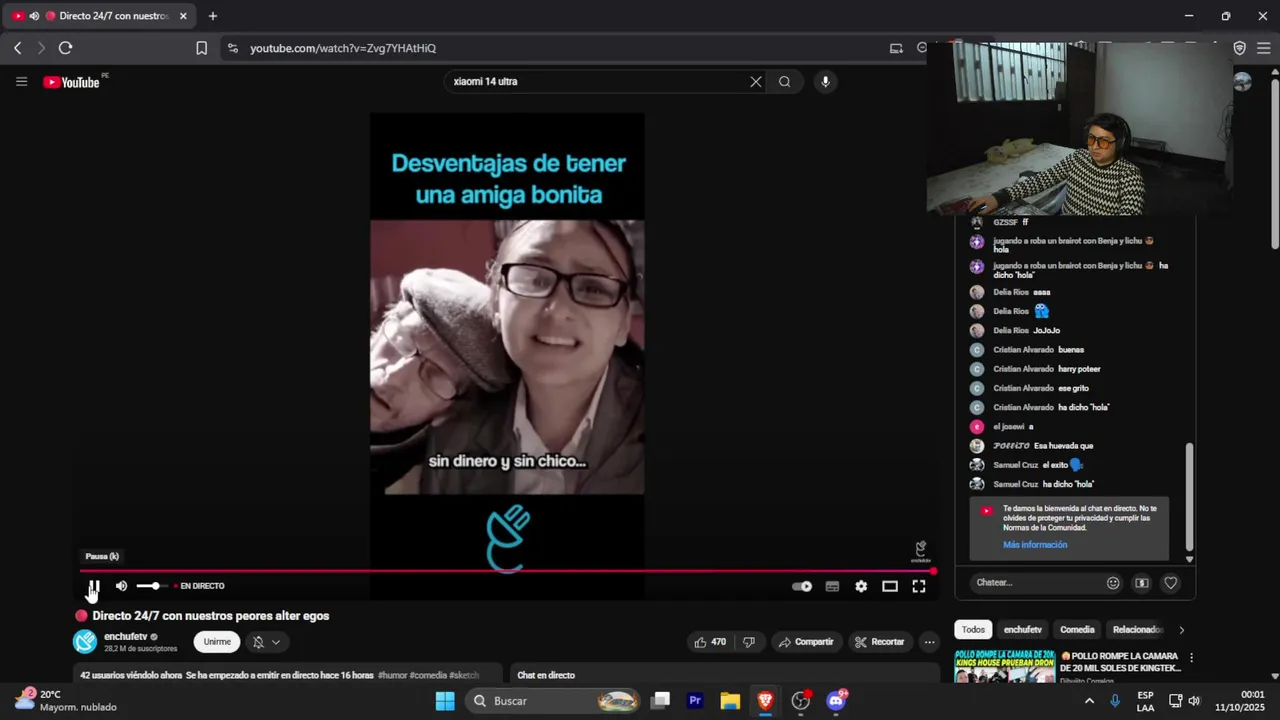Open a new browser tab

point(213,16)
